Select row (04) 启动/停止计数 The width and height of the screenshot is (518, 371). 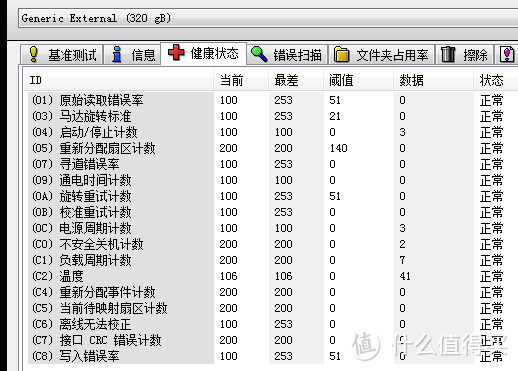click(272, 132)
